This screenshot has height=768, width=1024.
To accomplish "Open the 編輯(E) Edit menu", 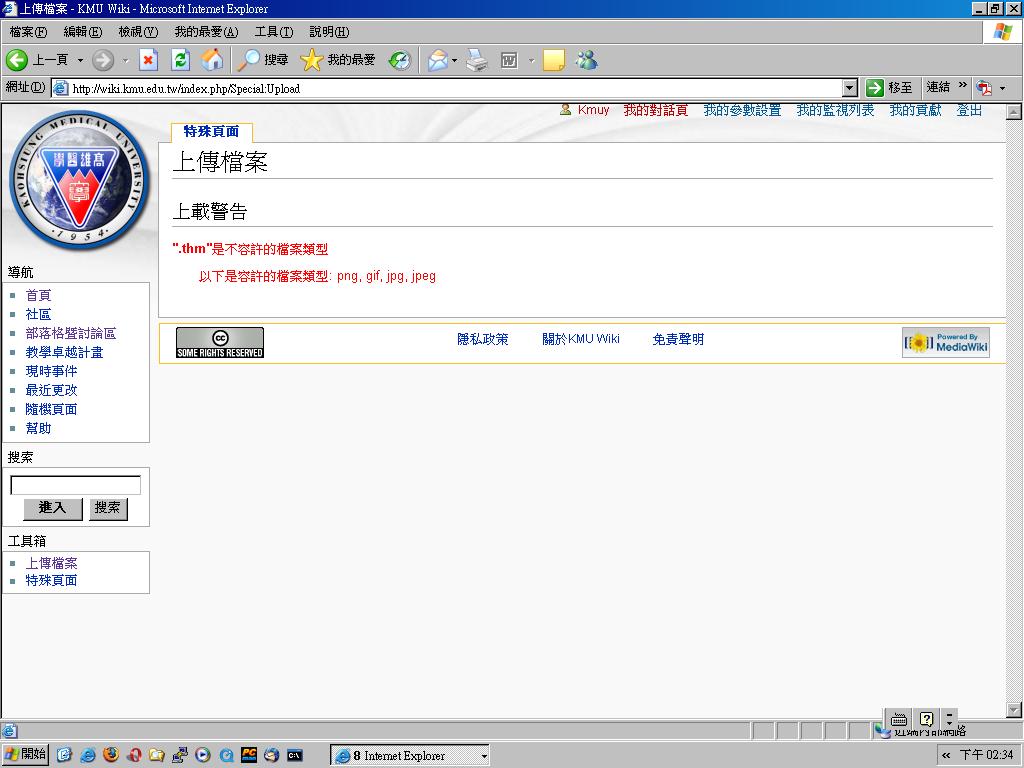I will (82, 31).
